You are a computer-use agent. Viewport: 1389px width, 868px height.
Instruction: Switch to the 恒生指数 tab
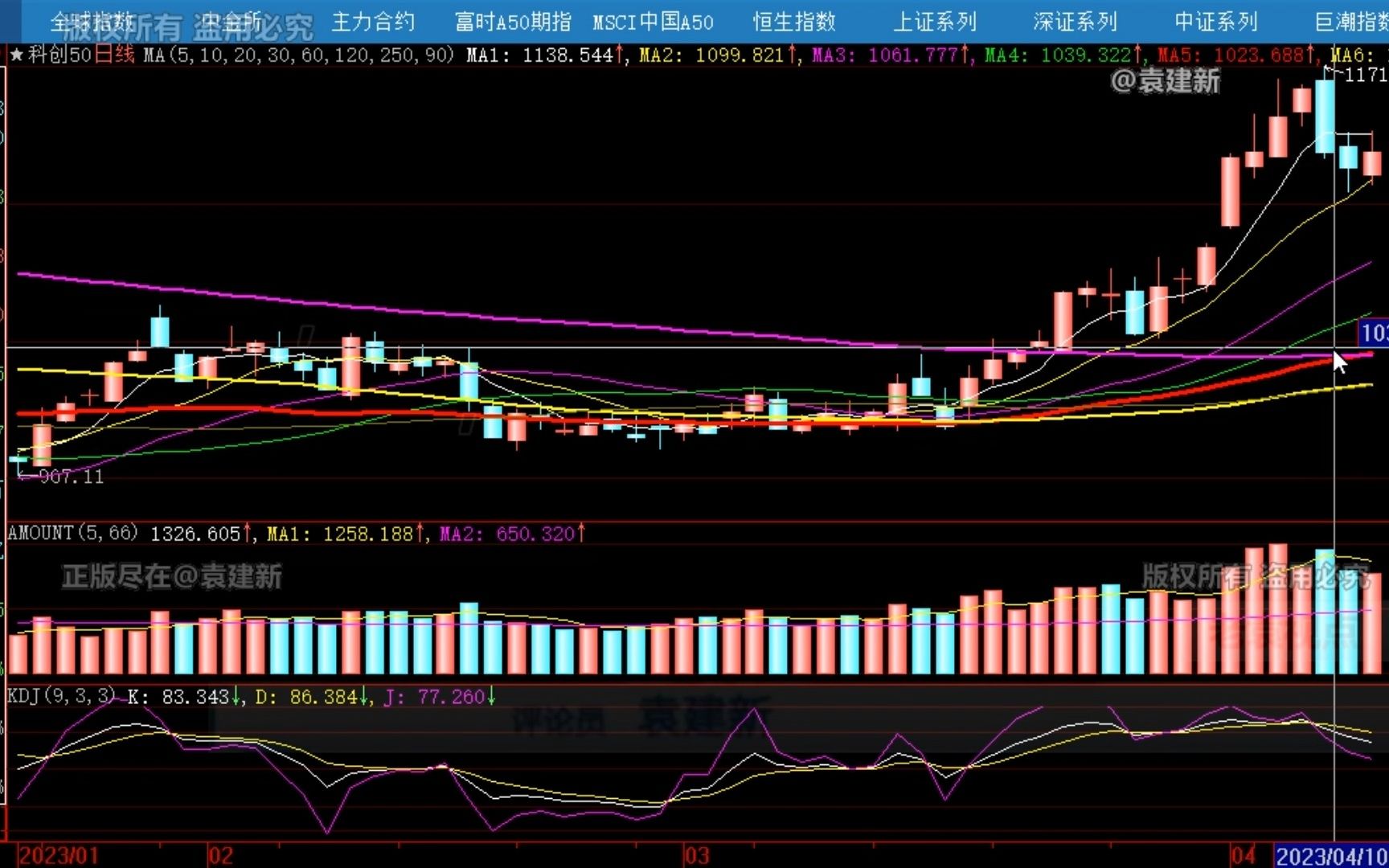pyautogui.click(x=794, y=22)
